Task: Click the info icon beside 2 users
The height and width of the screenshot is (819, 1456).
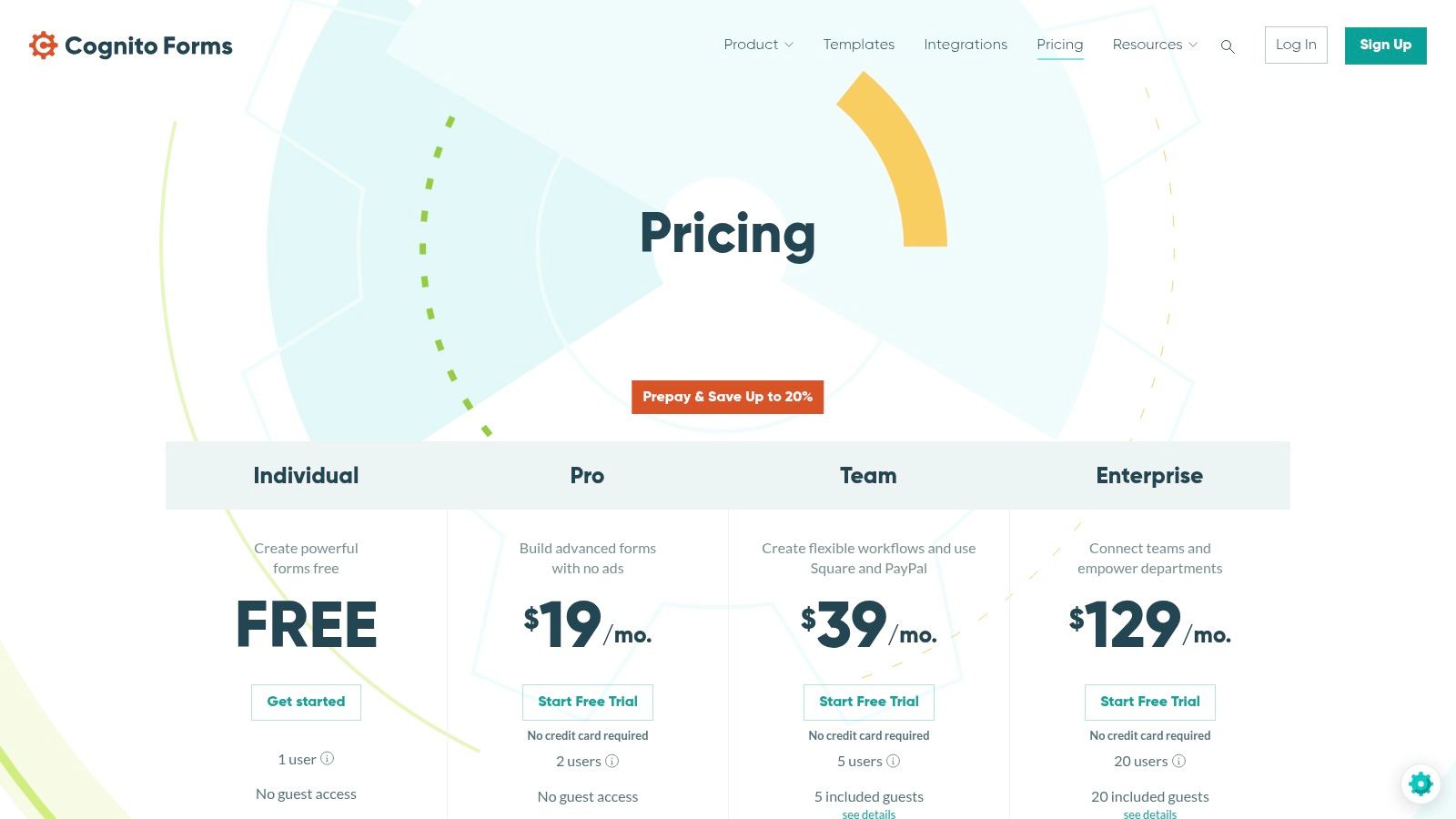Action: (x=612, y=761)
